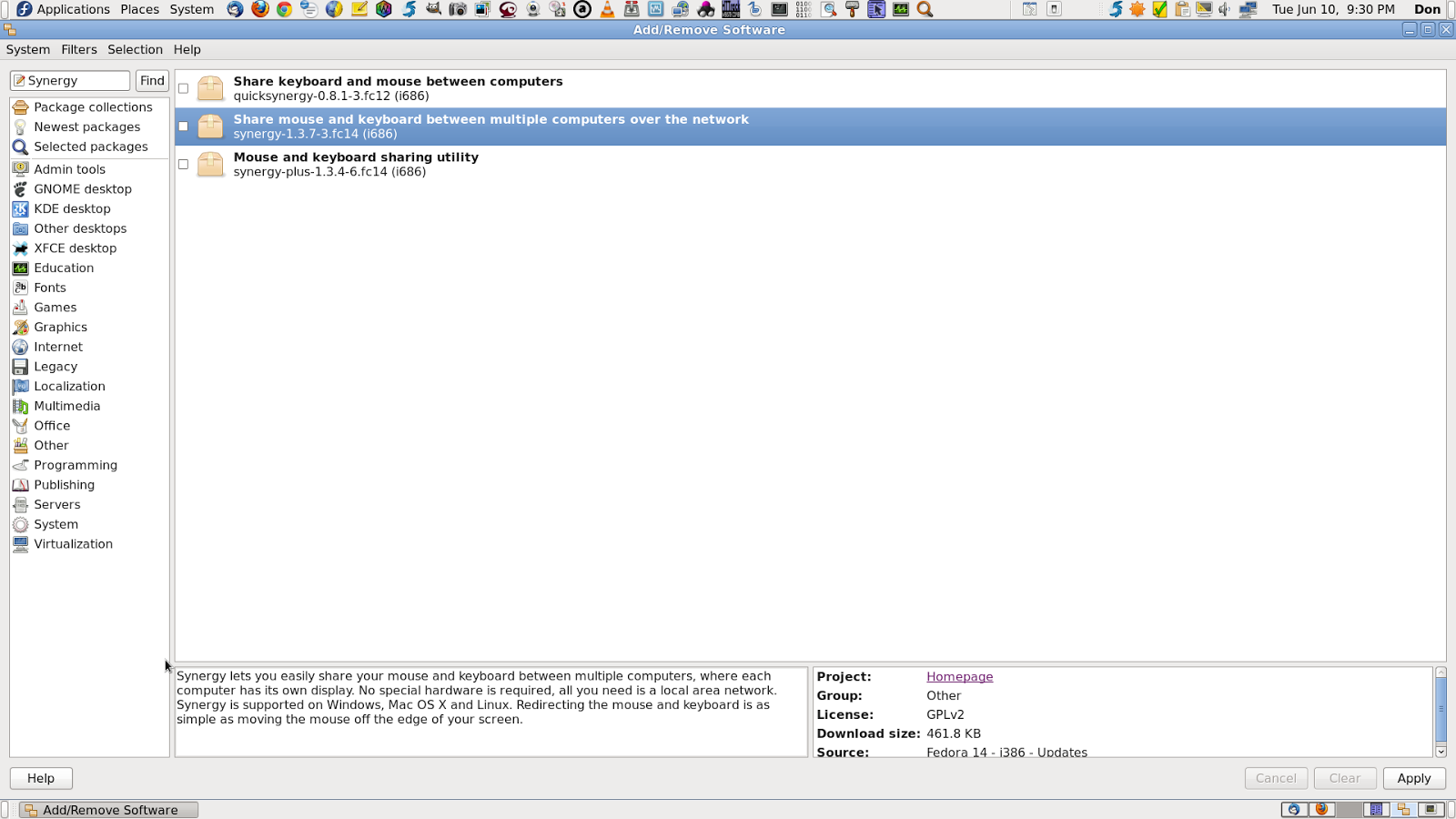Click the Apply button
This screenshot has height=819, width=1456.
click(1414, 778)
